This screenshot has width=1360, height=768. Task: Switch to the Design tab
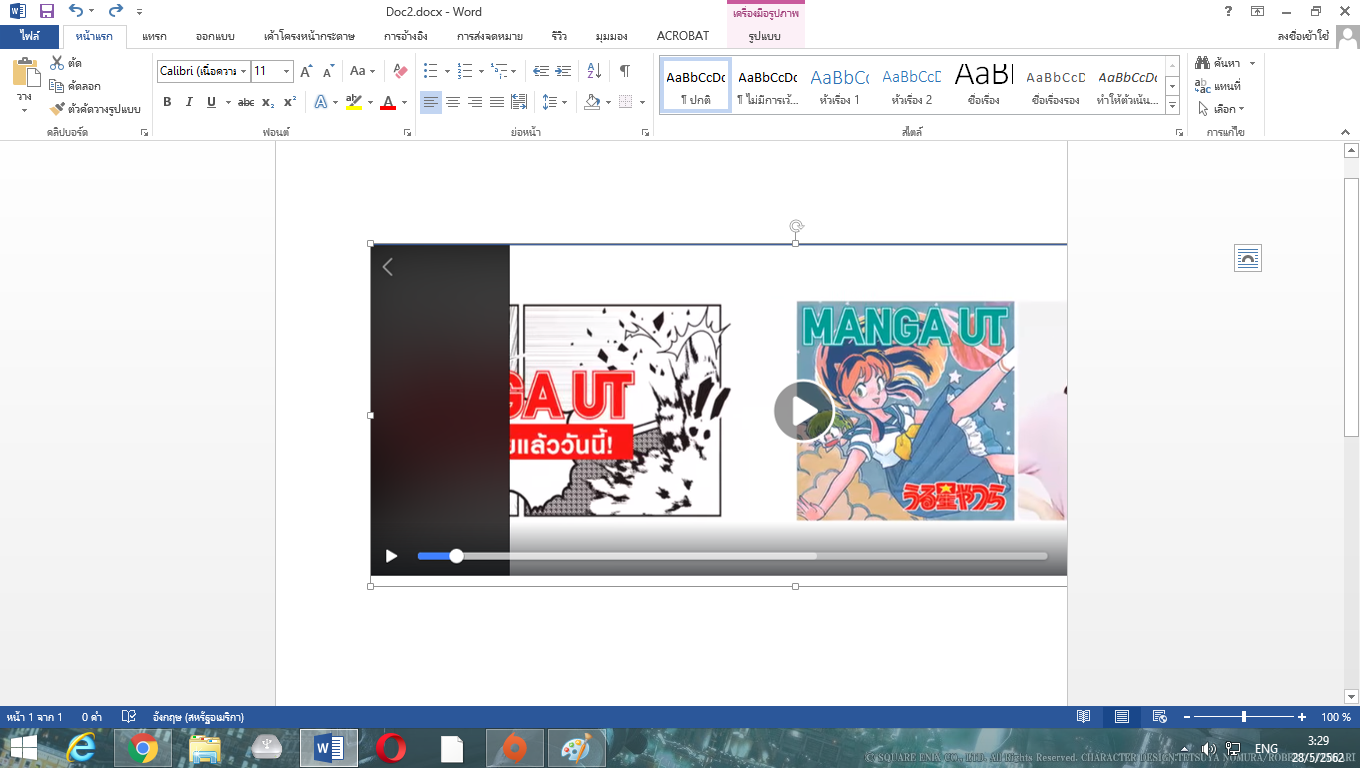click(x=215, y=36)
